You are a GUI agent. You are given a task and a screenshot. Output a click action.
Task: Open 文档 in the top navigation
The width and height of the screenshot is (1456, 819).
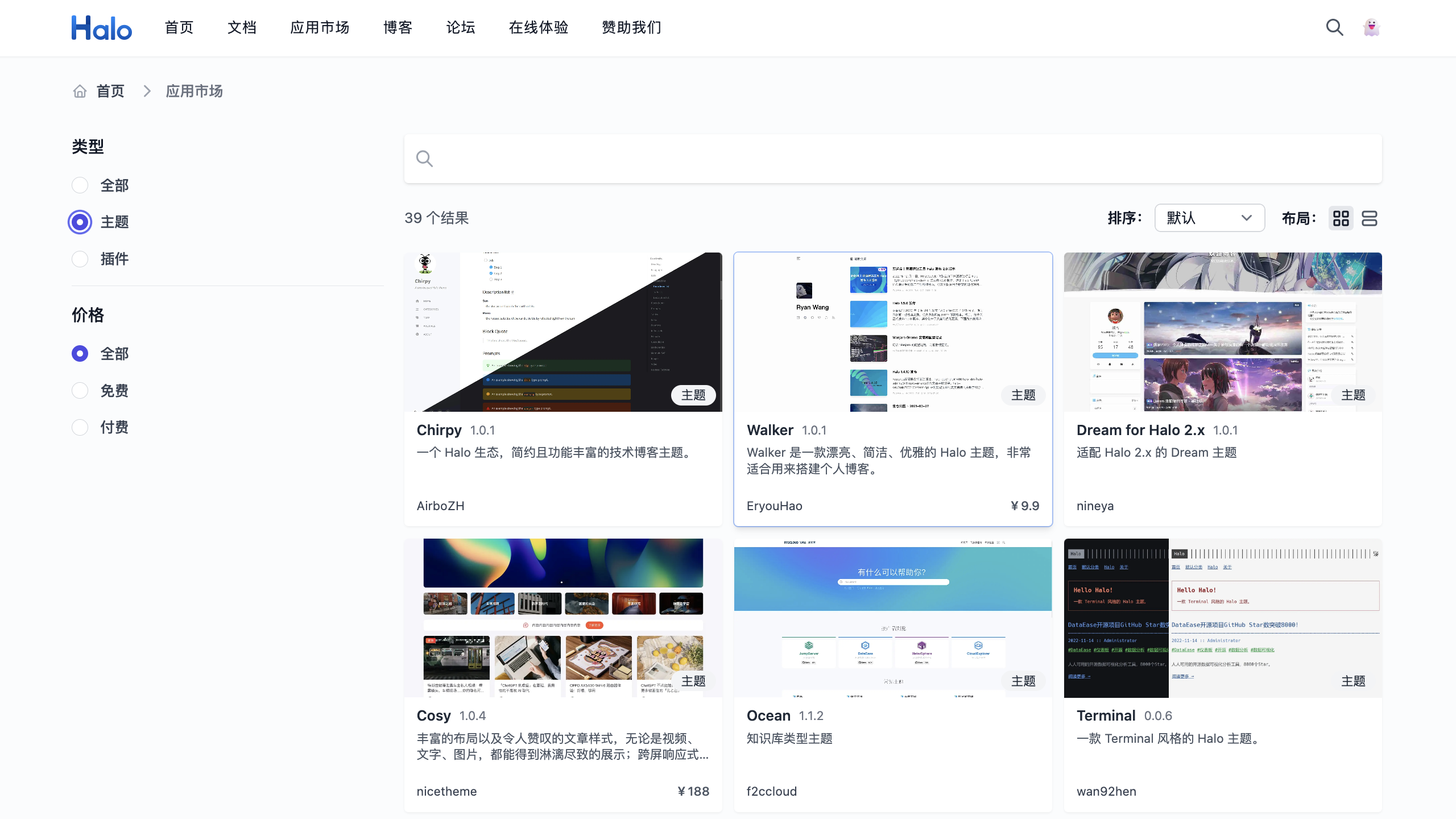[242, 27]
